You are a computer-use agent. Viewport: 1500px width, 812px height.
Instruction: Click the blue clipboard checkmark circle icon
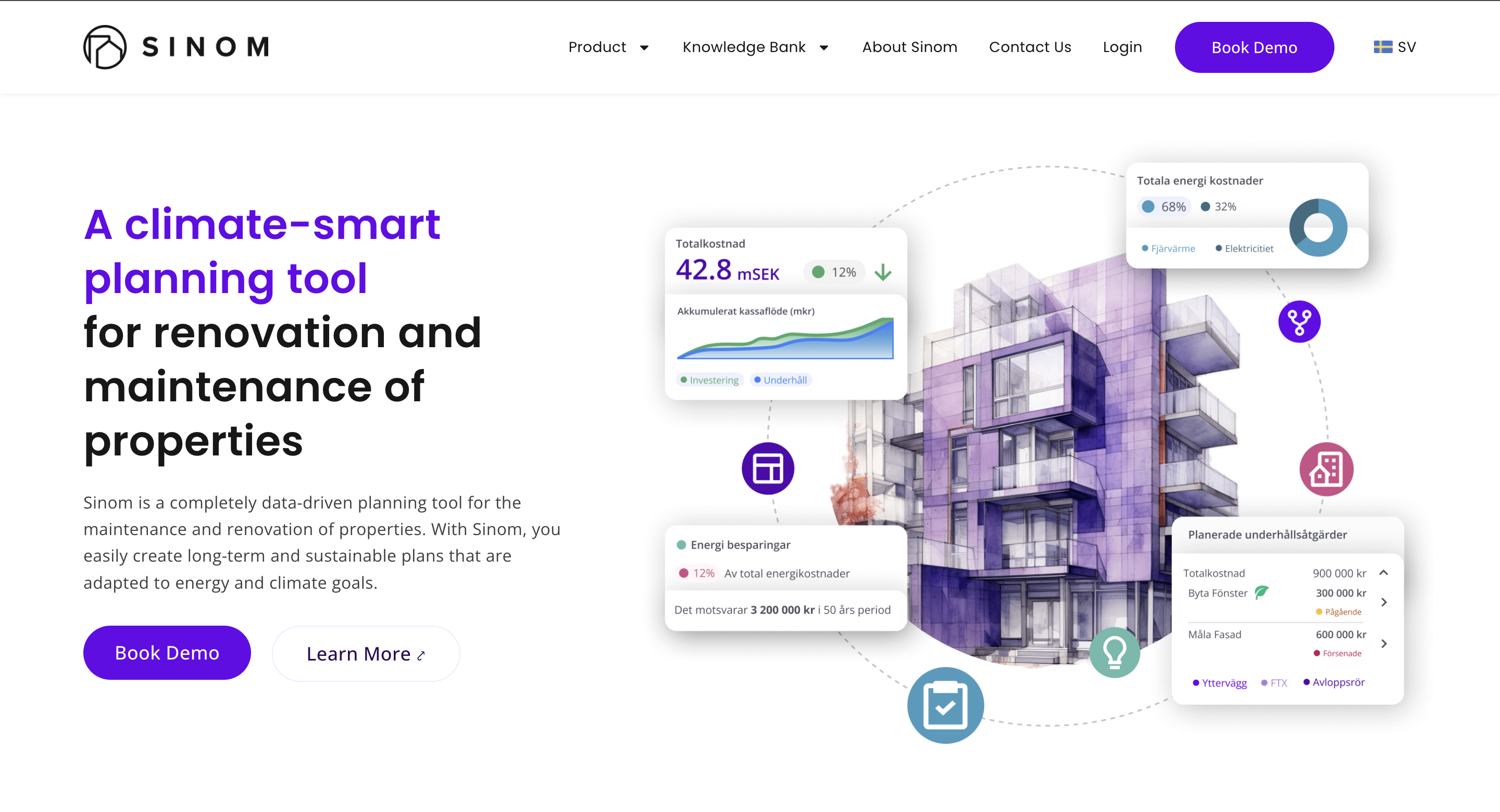pos(945,705)
